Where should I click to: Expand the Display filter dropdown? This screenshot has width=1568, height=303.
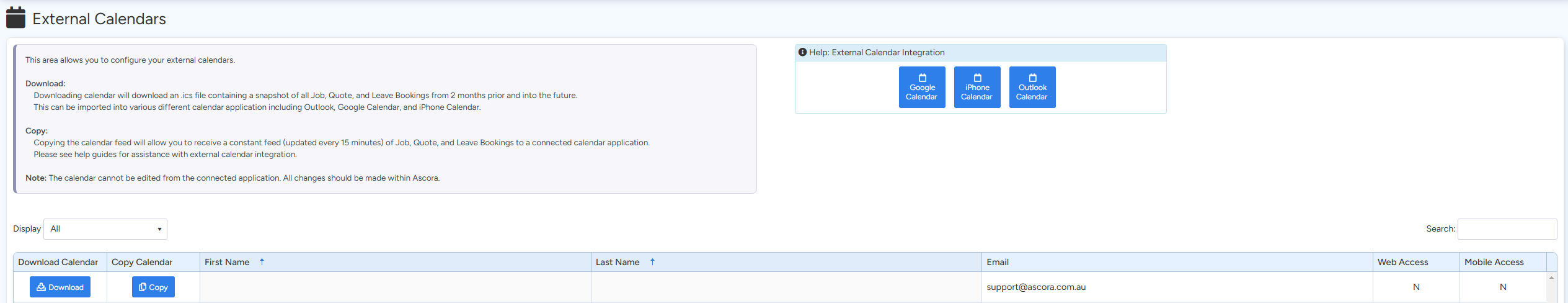105,229
